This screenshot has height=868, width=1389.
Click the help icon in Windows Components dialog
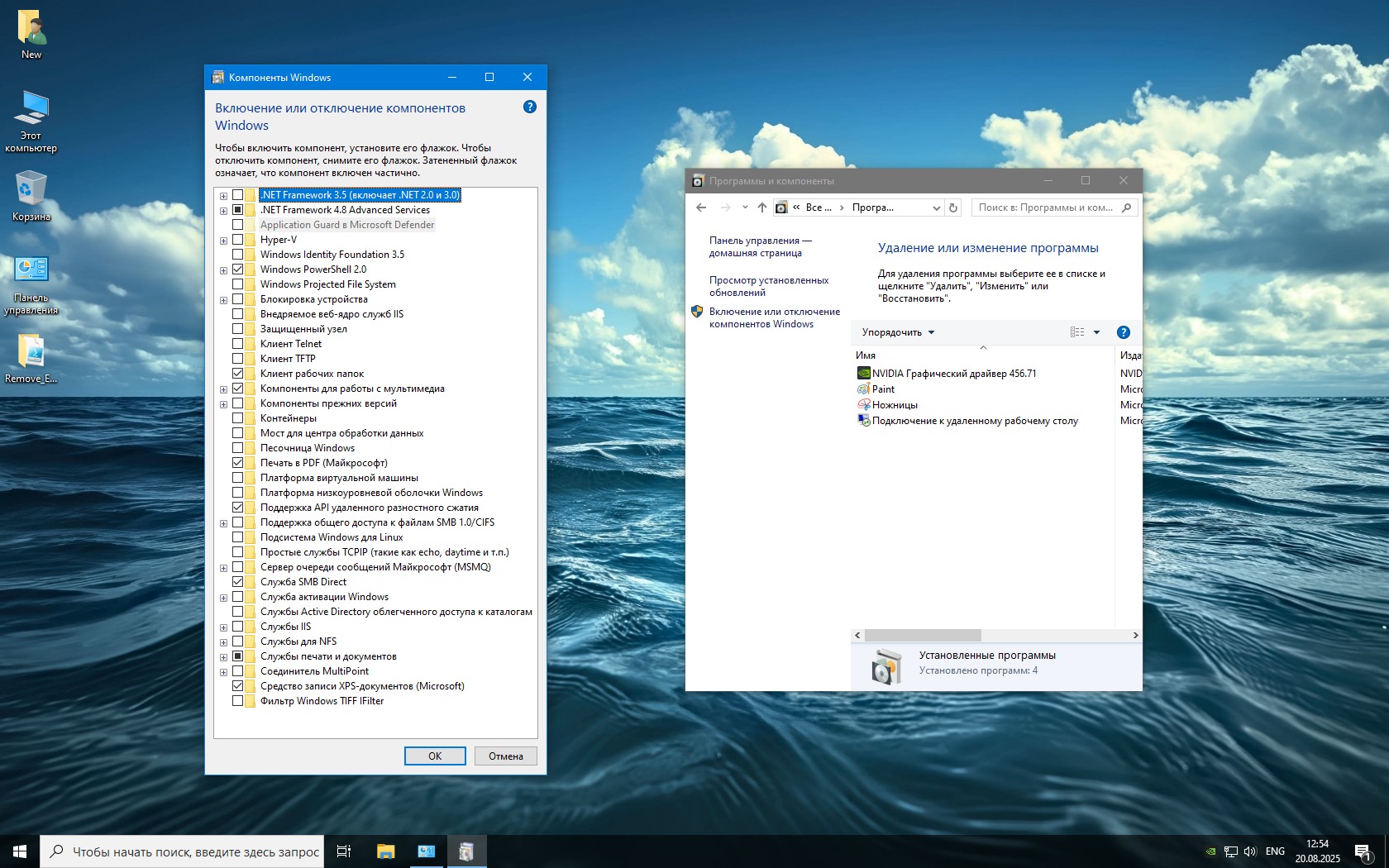click(530, 107)
